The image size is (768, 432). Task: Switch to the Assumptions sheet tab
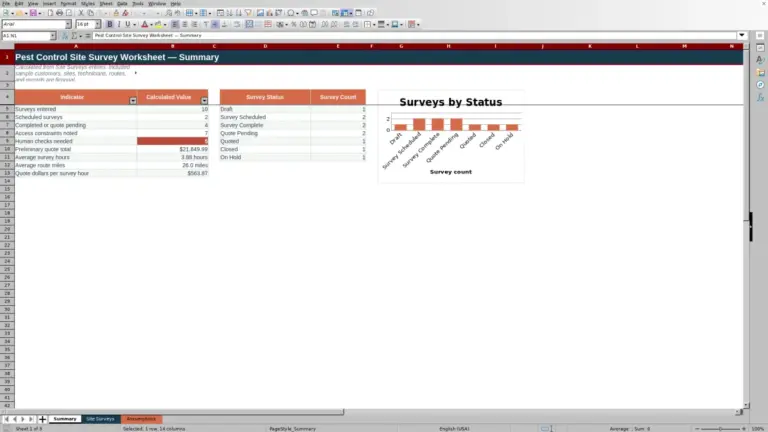141,419
